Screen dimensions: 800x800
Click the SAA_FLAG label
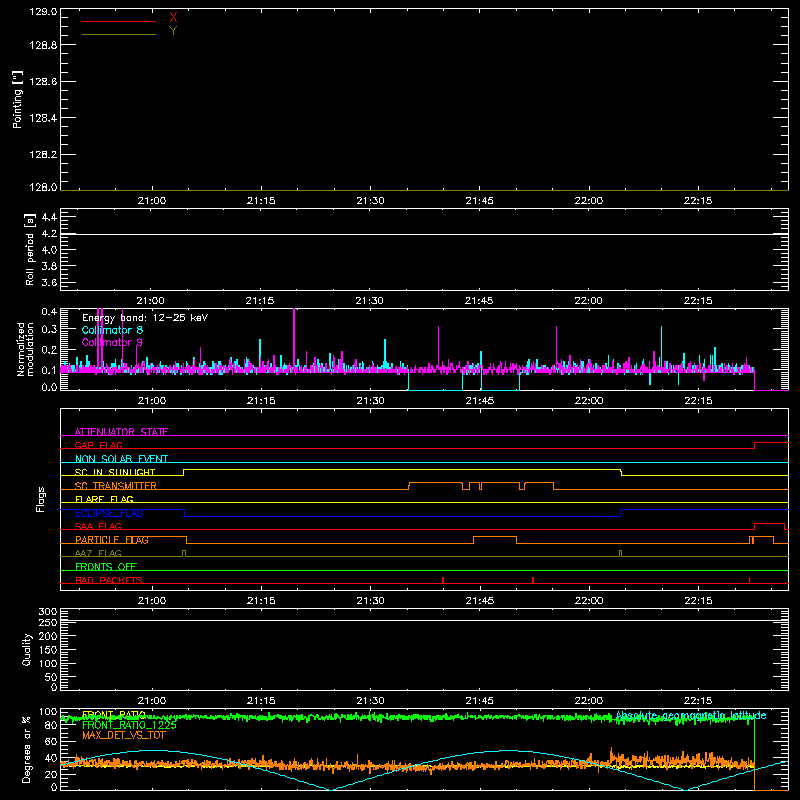(98, 526)
